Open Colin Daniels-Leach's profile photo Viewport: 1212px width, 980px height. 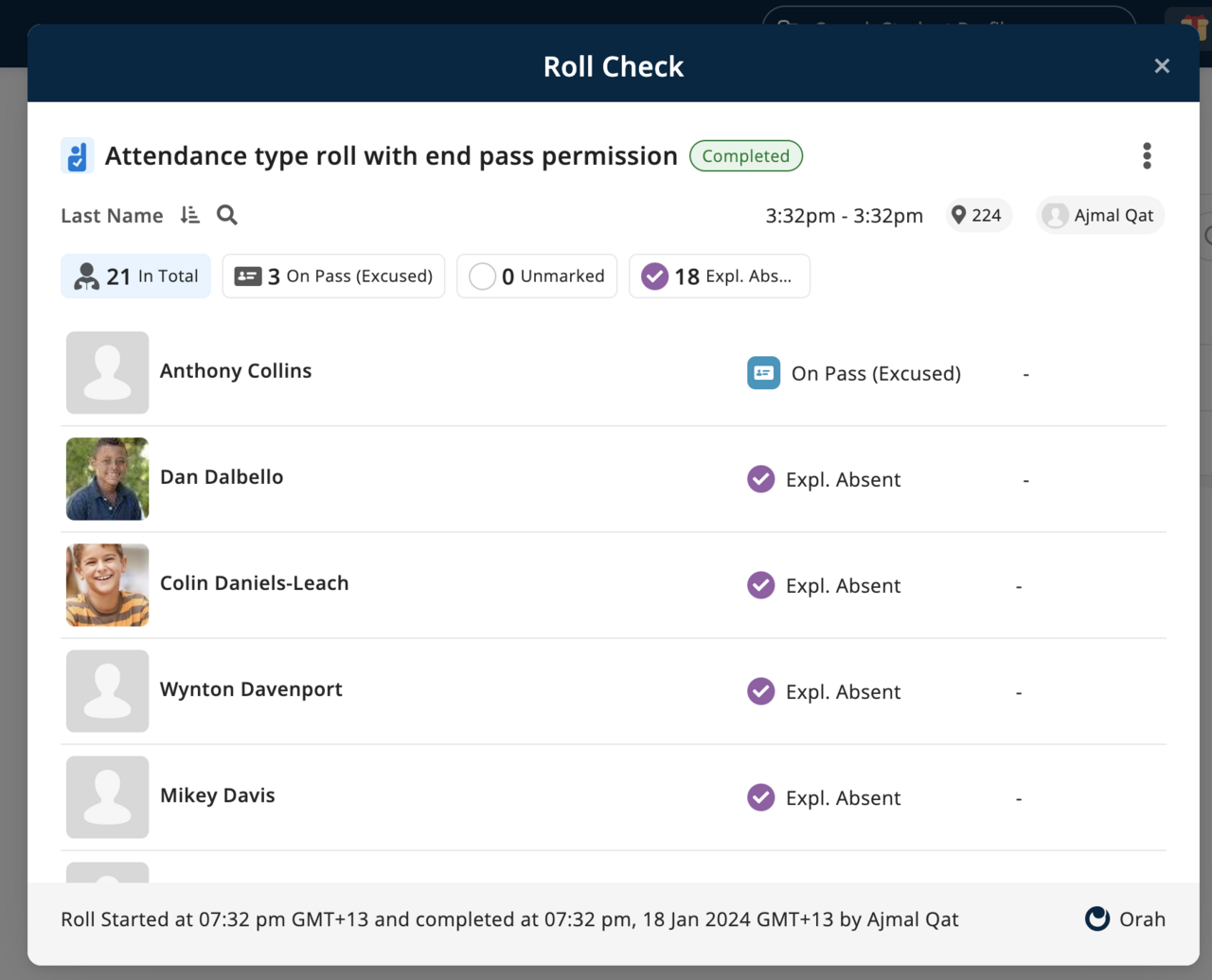[108, 585]
